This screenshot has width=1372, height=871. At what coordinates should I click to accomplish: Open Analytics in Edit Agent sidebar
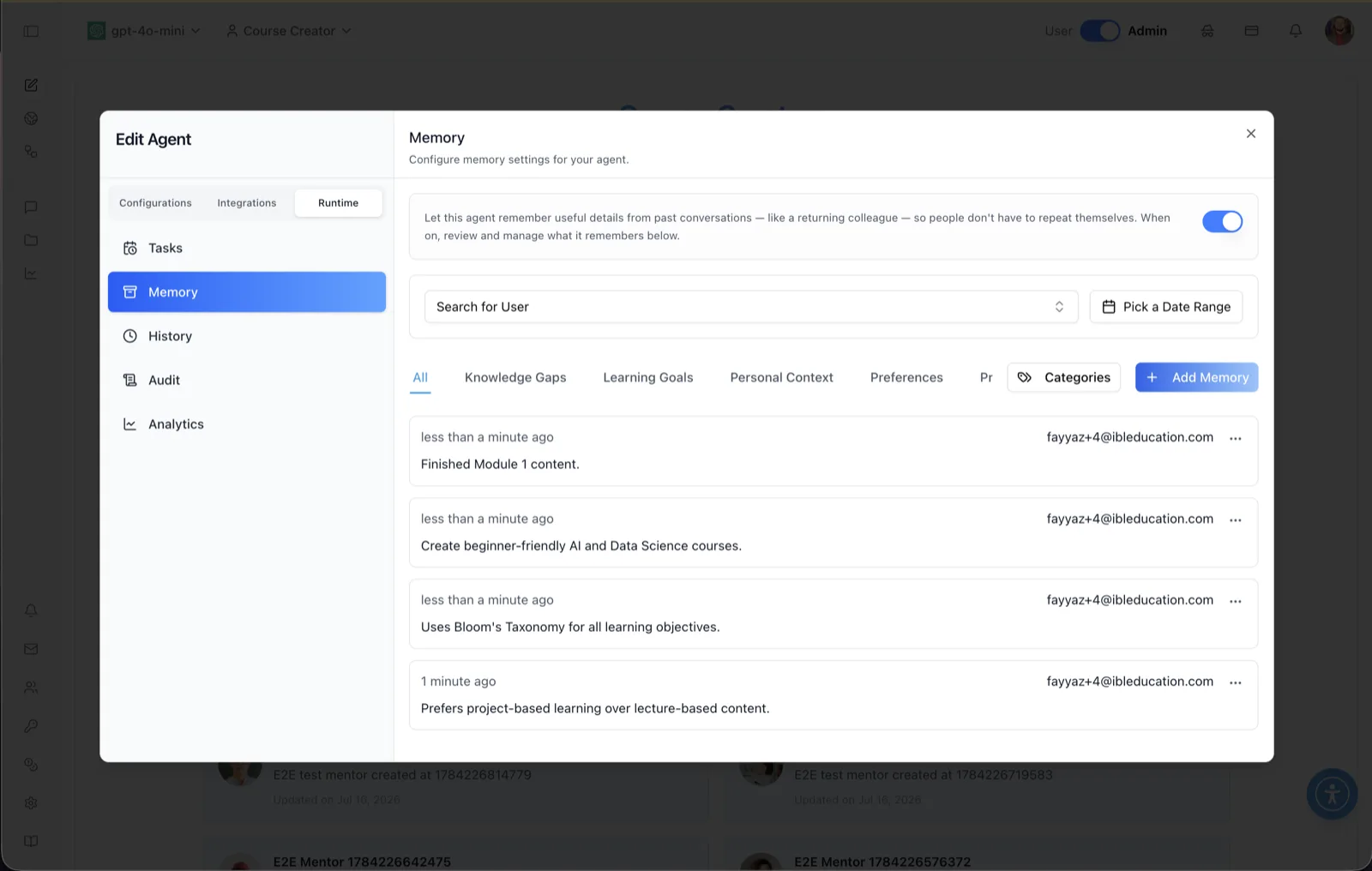(247, 424)
